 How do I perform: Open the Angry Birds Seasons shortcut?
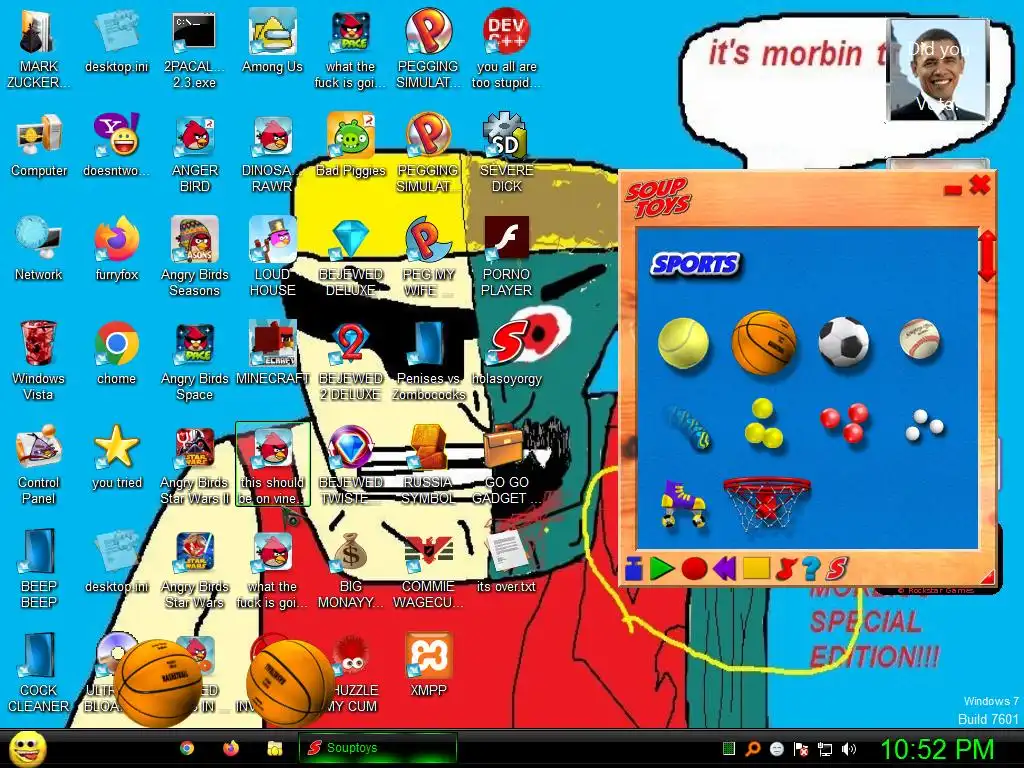click(x=195, y=257)
